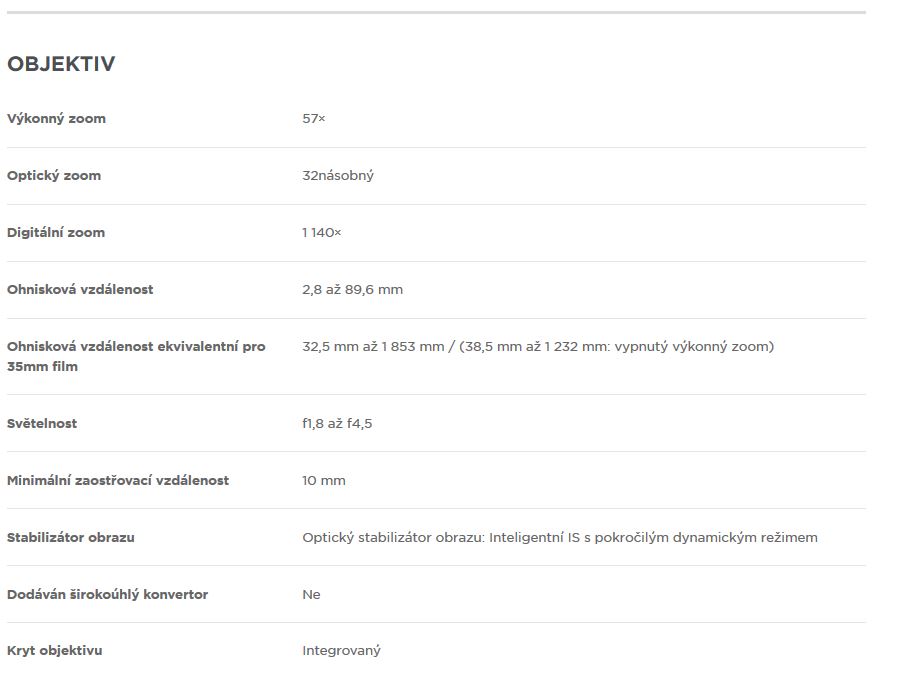Click the Ne value for konvertor

[311, 594]
